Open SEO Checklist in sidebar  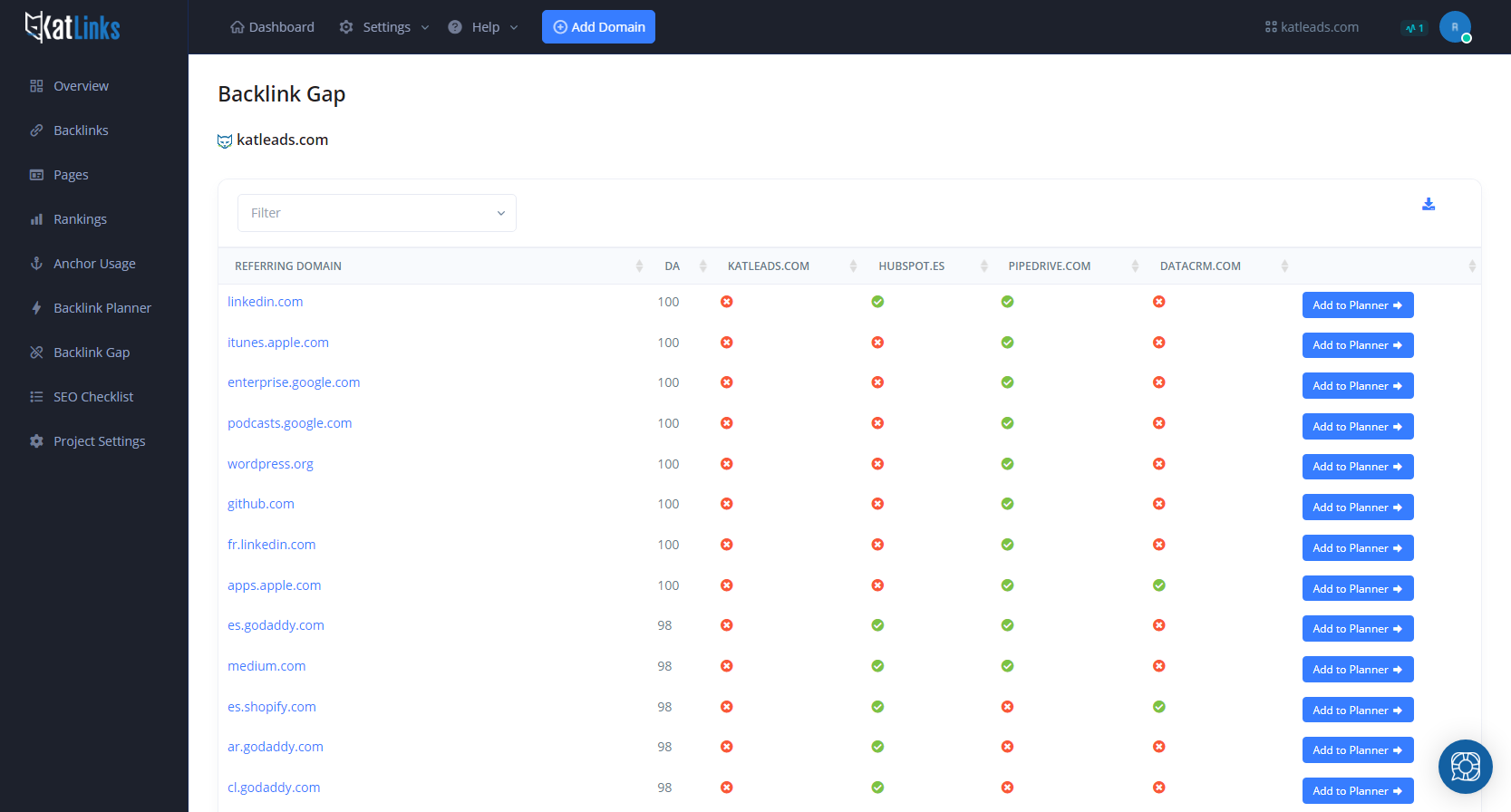92,397
